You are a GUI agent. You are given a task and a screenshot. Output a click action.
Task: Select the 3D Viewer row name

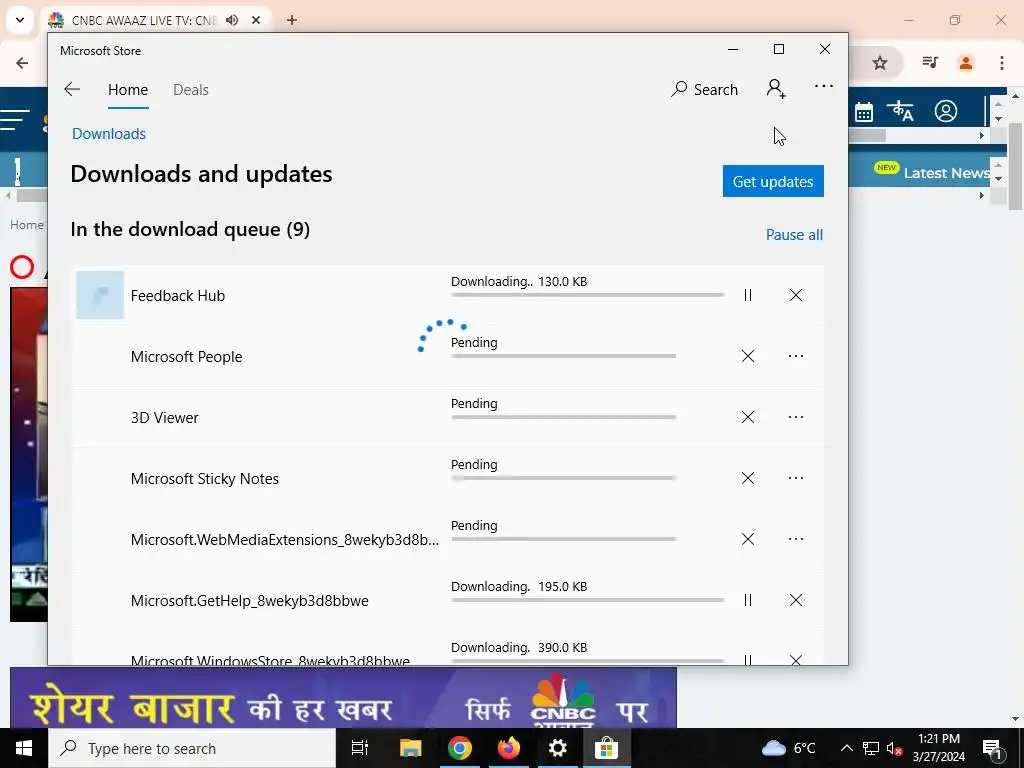point(165,417)
